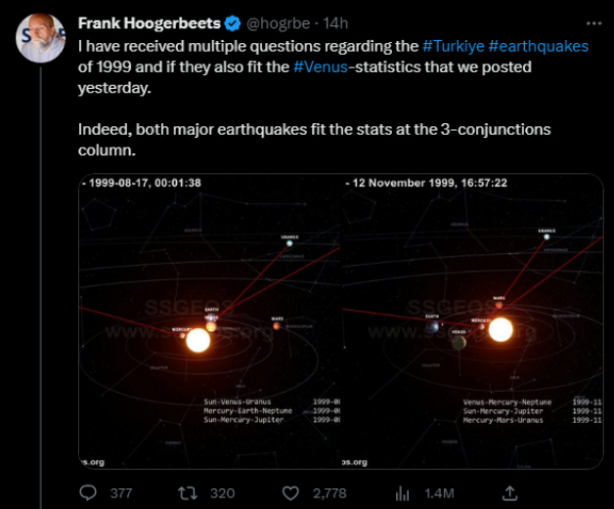
Task: Open the 1999-08-17 solar system image
Action: click(210, 321)
